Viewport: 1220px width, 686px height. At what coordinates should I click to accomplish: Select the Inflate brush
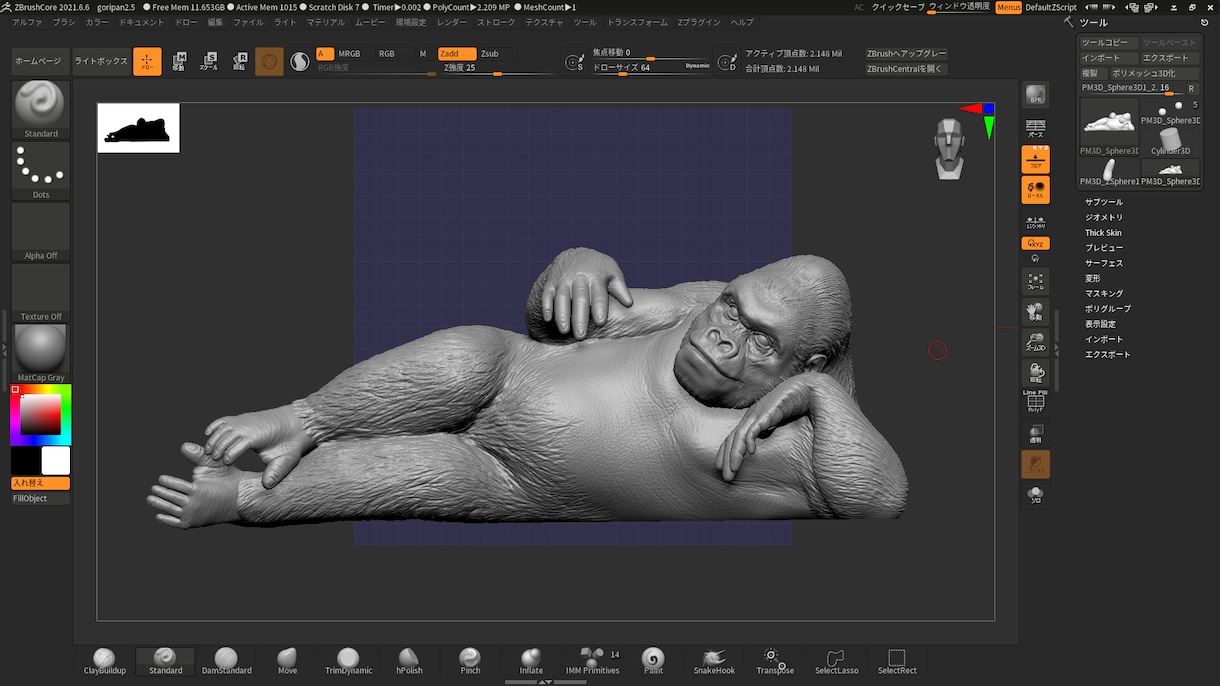coord(531,661)
